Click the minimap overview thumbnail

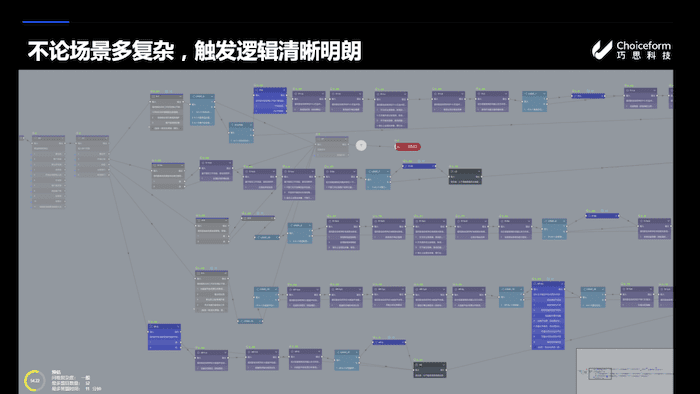[625, 371]
